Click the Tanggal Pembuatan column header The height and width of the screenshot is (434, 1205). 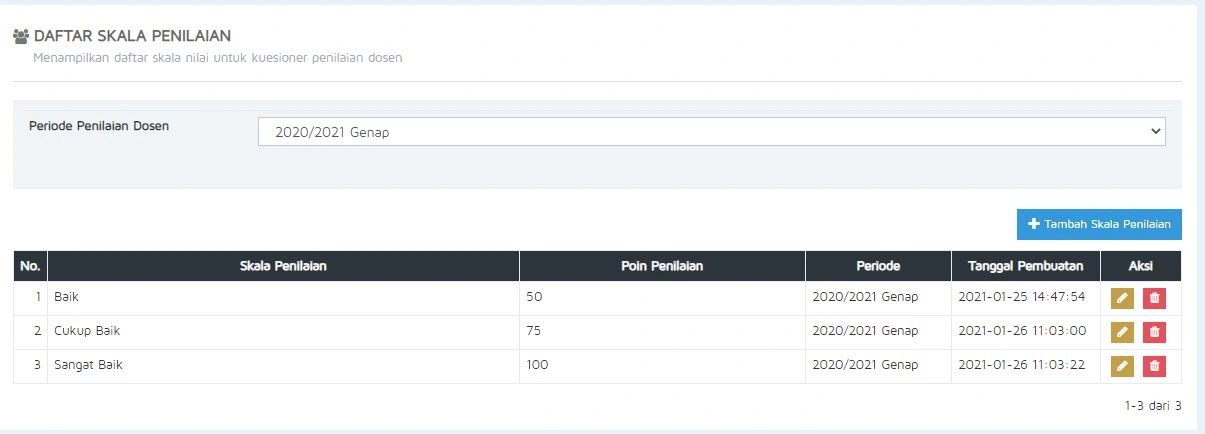coord(1026,266)
